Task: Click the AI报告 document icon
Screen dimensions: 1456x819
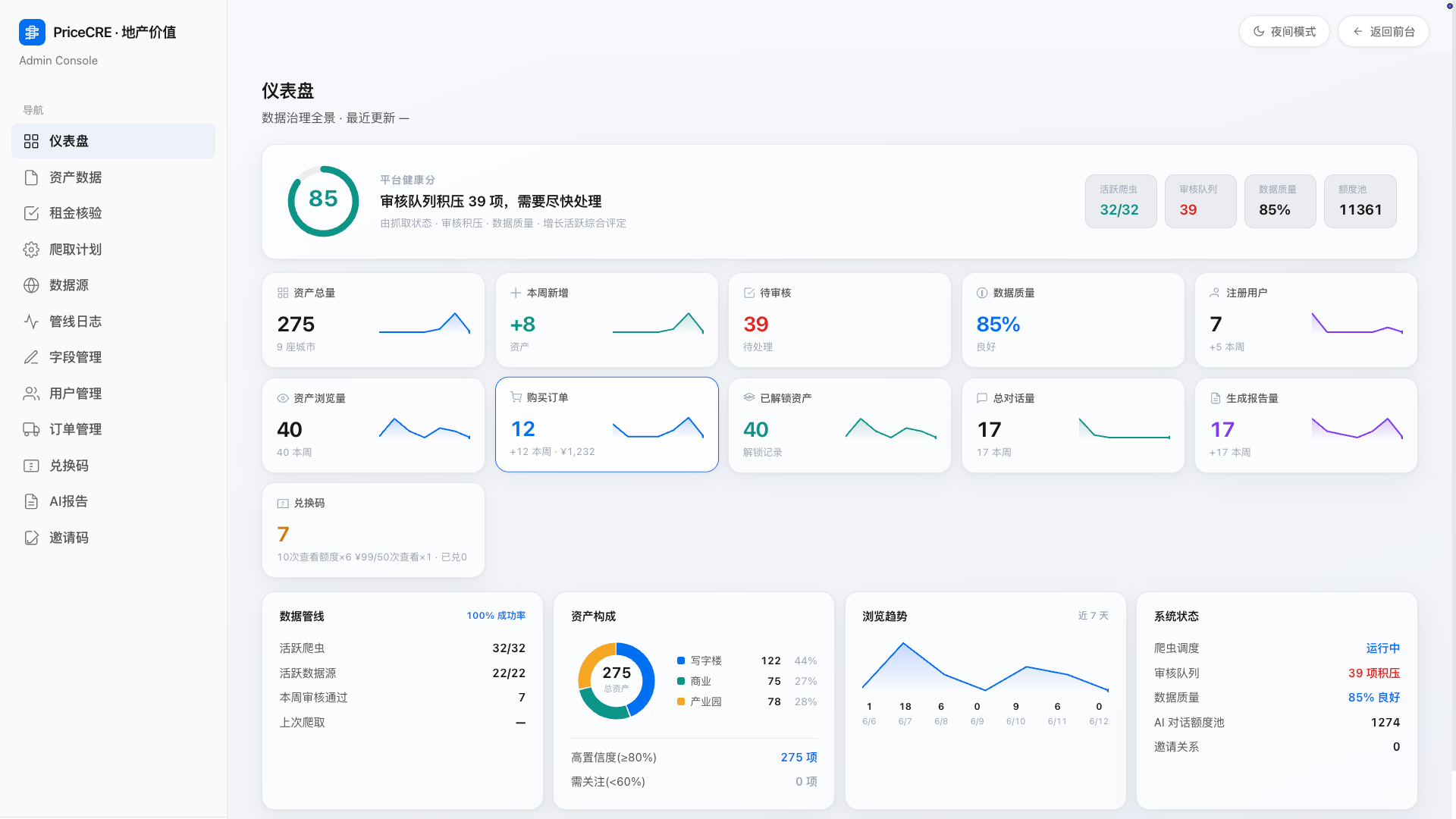Action: pyautogui.click(x=31, y=501)
